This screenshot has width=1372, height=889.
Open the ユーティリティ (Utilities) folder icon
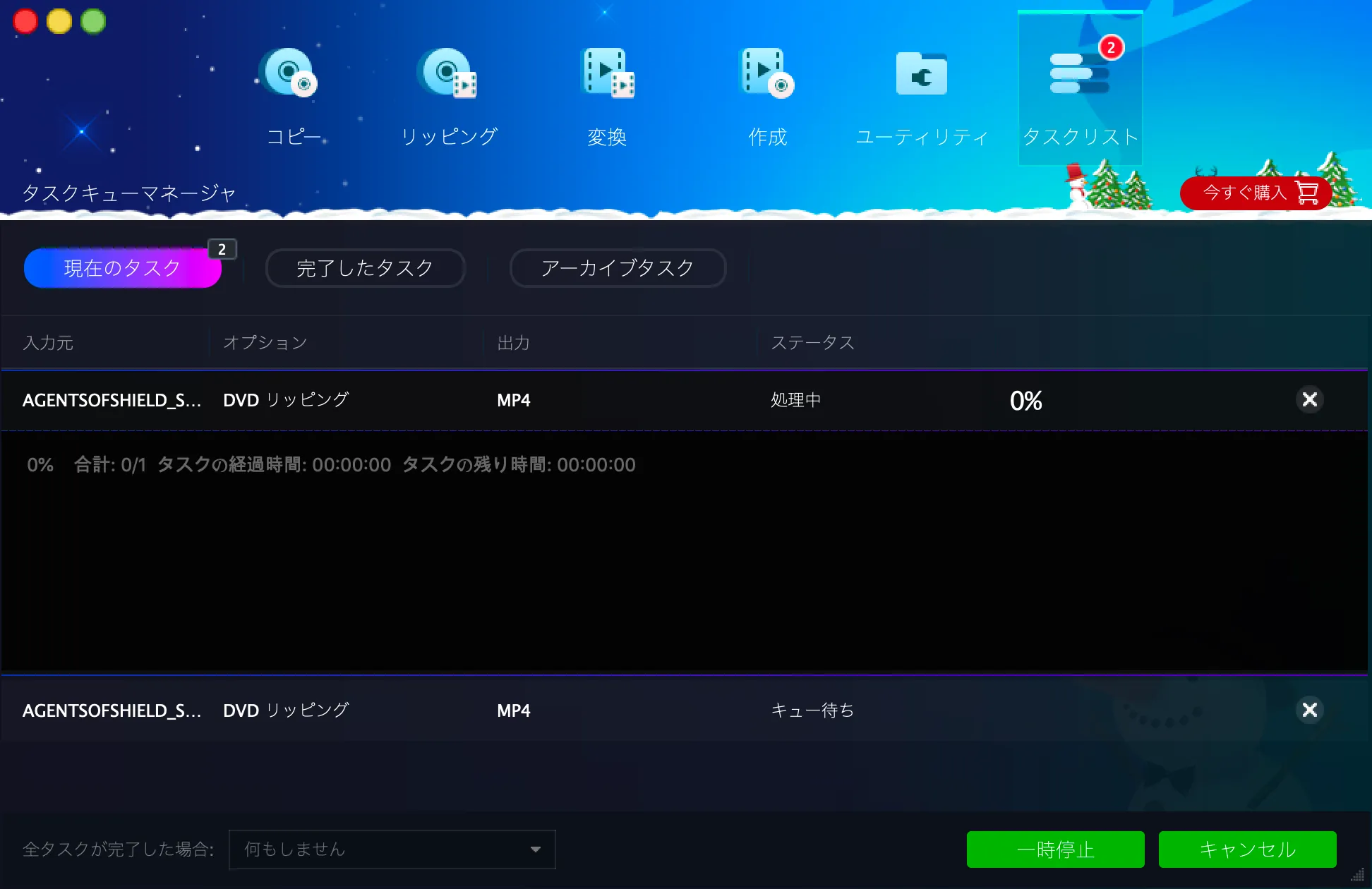point(922,73)
